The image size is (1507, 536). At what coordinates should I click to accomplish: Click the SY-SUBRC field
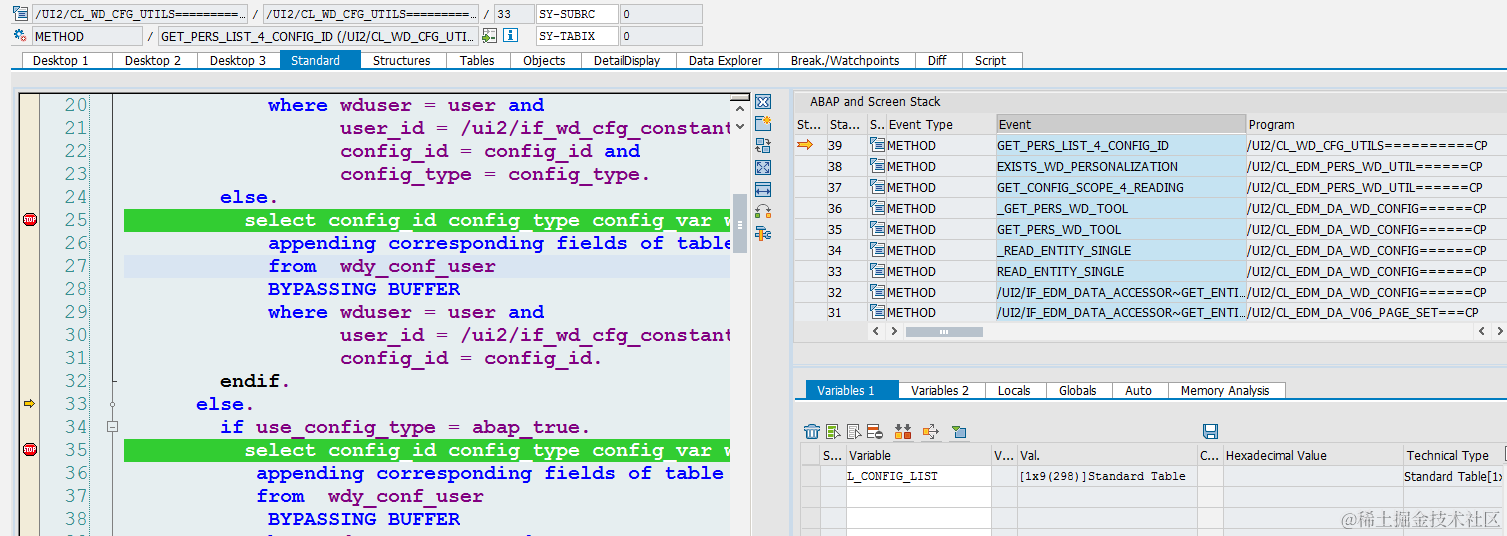577,14
